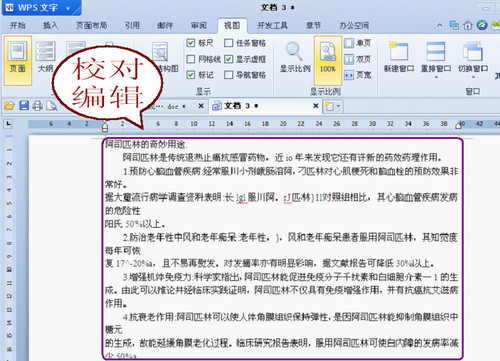Click paragraph starting 3.增强机体免疫力

[281, 290]
